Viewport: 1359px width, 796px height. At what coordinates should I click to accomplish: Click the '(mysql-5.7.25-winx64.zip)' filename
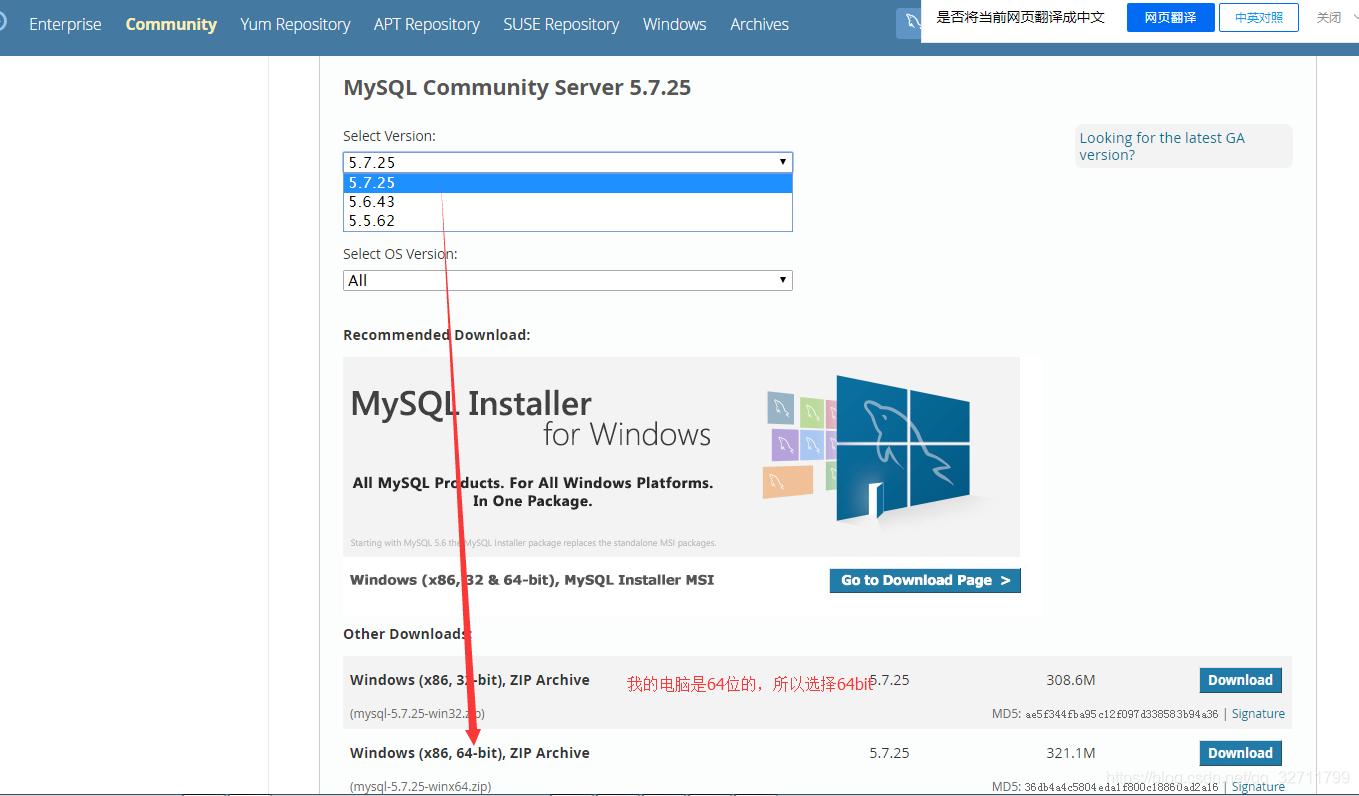(420, 787)
